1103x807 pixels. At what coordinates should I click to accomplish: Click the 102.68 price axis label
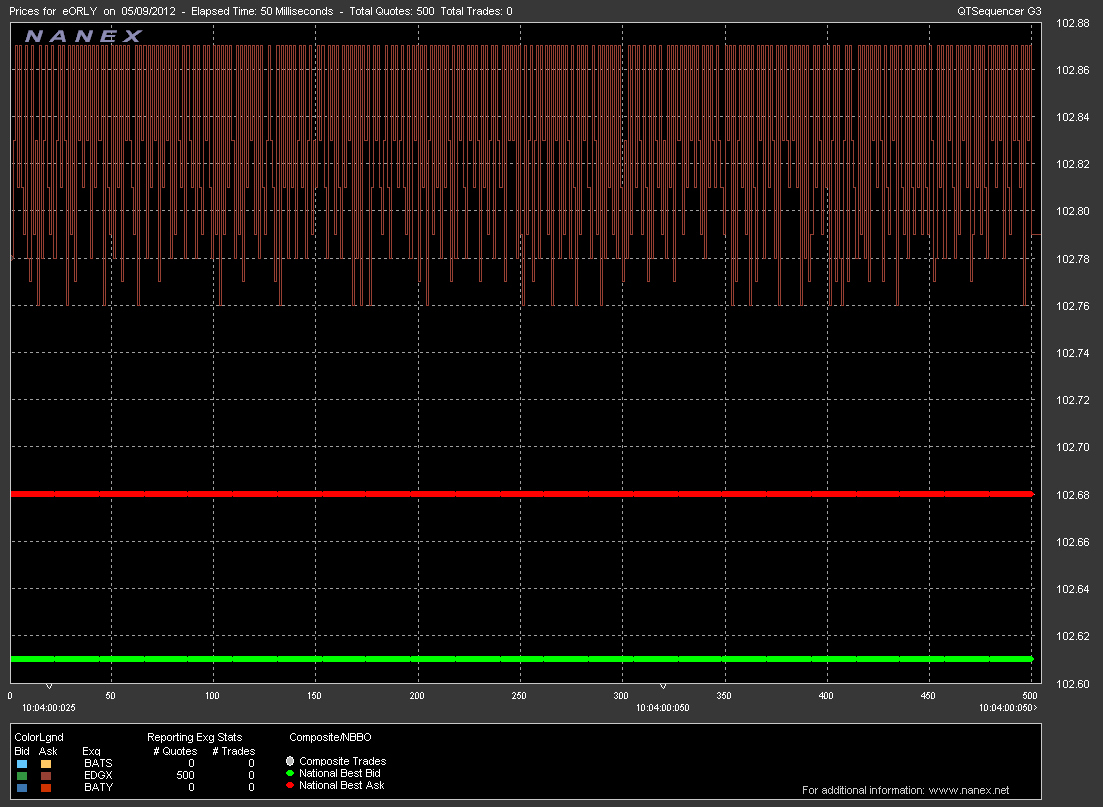point(1073,495)
